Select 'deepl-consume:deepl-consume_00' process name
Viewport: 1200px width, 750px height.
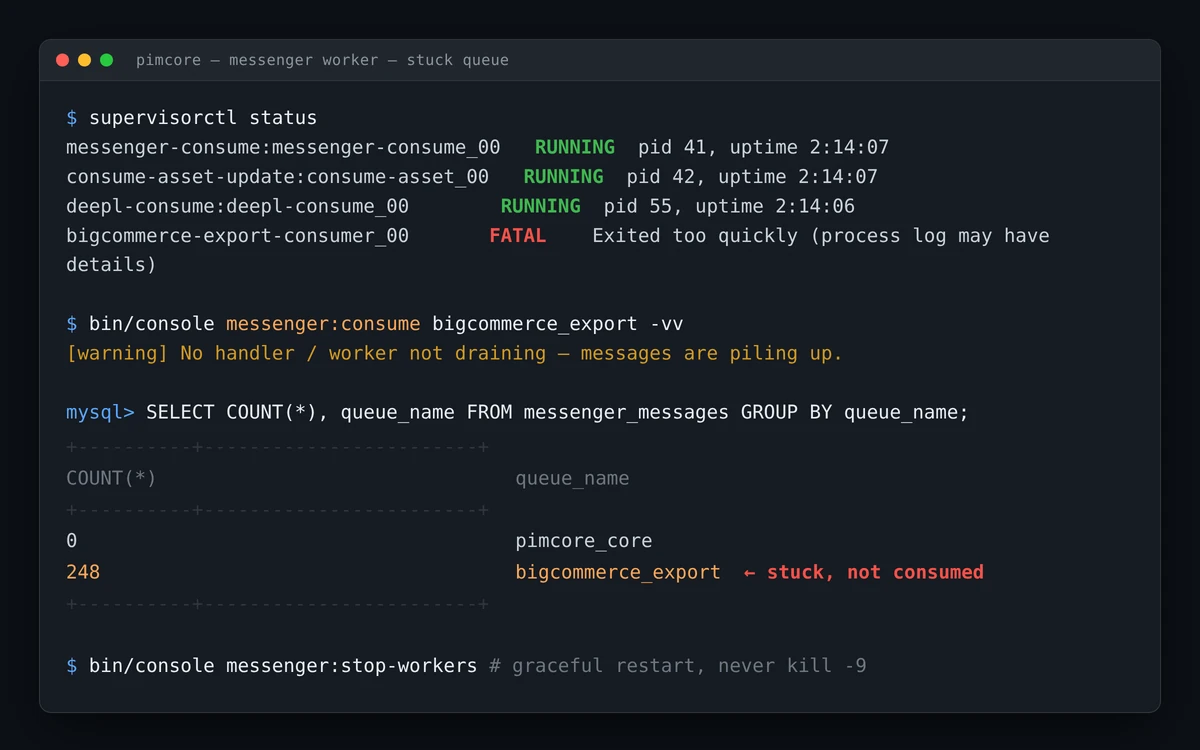pyautogui.click(x=237, y=206)
